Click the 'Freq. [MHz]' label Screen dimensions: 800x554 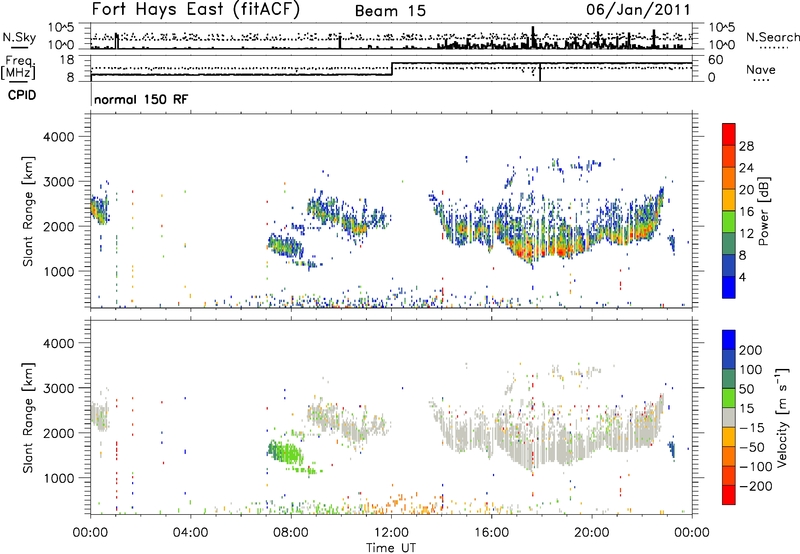click(18, 67)
